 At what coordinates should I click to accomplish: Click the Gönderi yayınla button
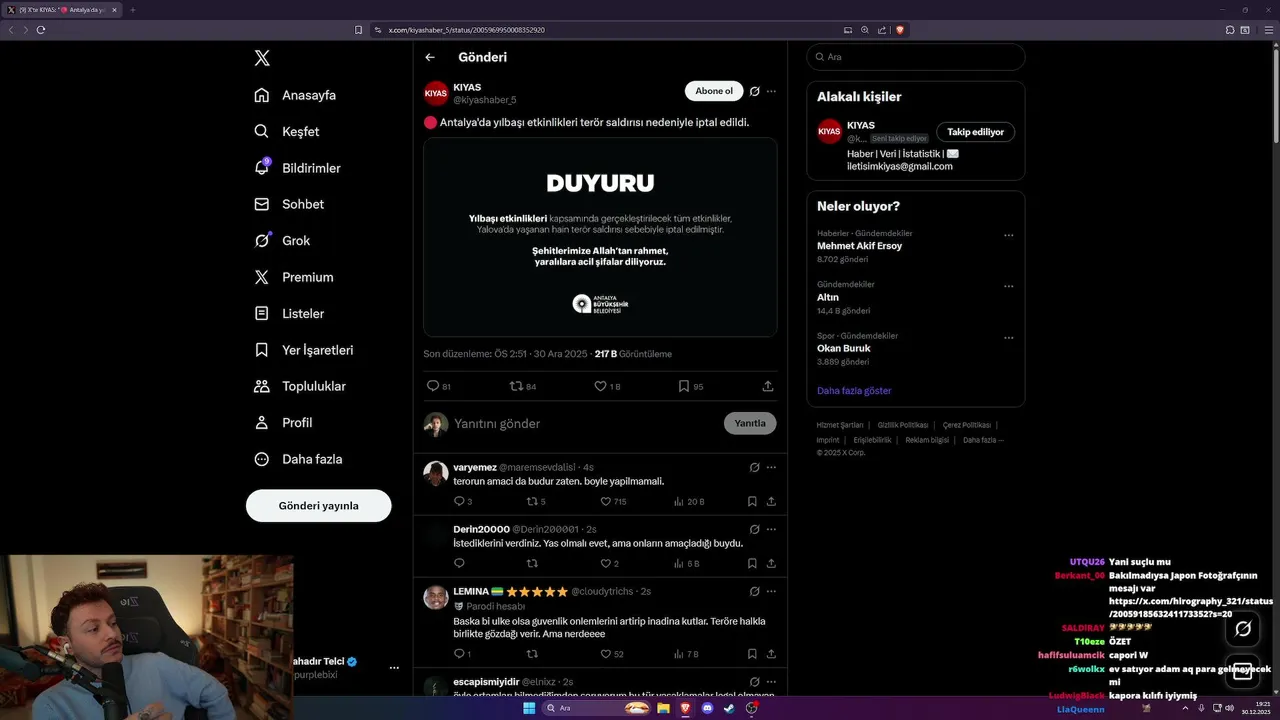[318, 506]
